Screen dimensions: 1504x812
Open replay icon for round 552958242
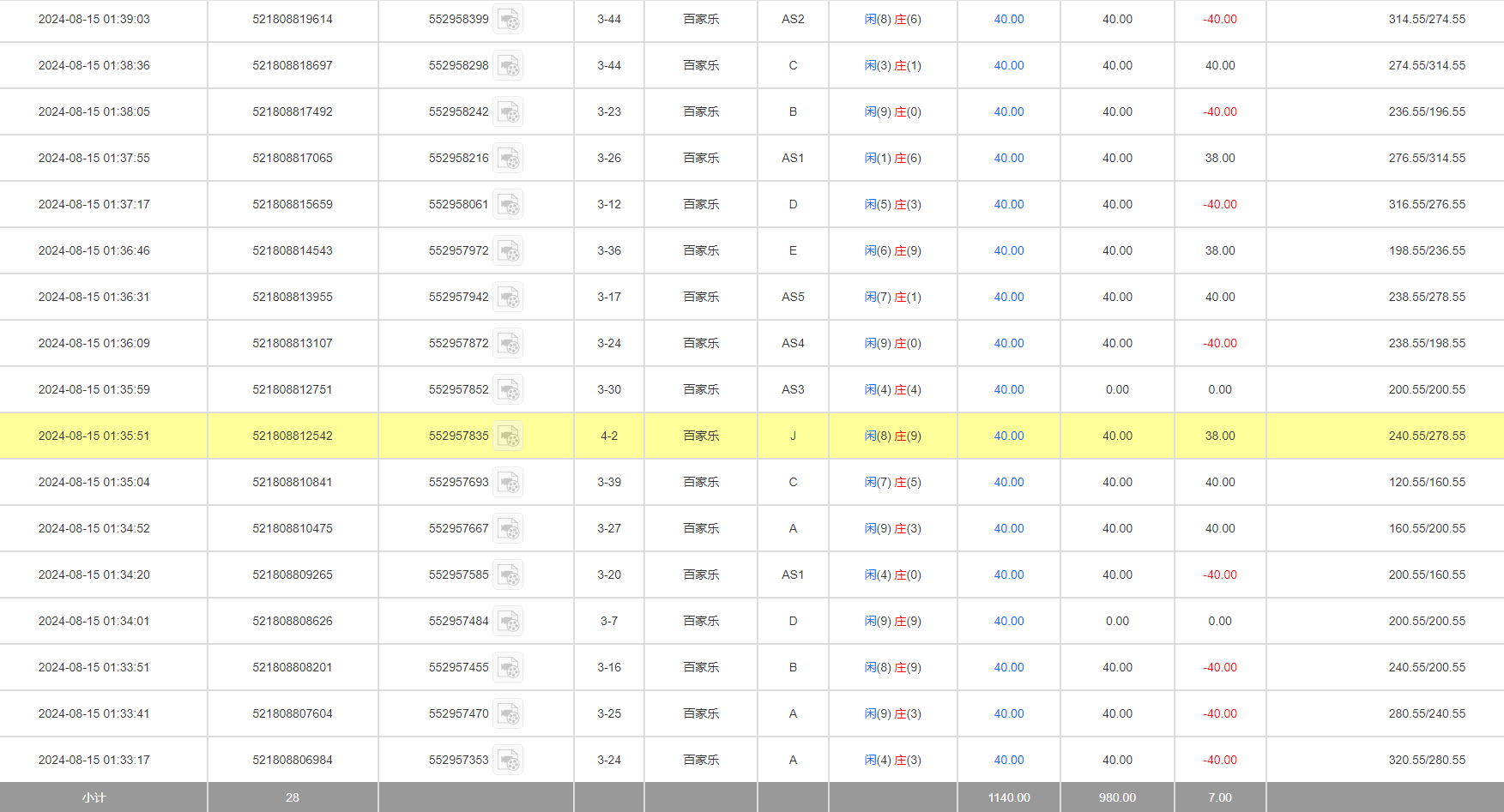coord(508,112)
